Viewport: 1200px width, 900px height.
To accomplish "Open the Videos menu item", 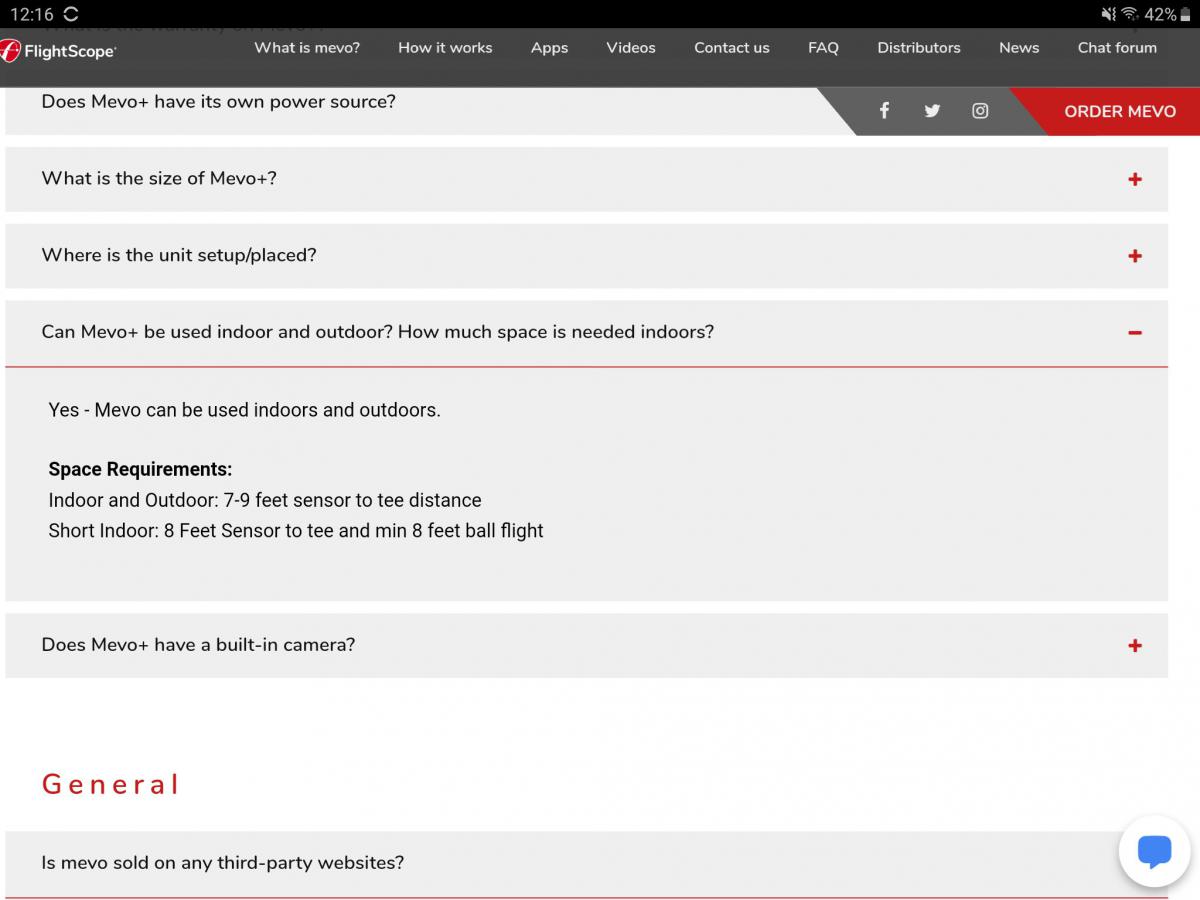I will click(631, 47).
